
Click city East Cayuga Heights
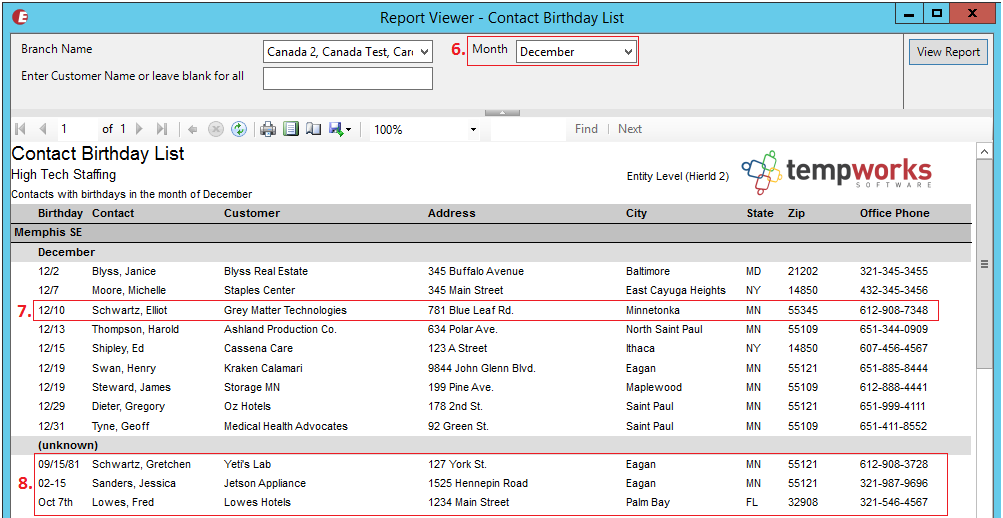click(x=676, y=290)
